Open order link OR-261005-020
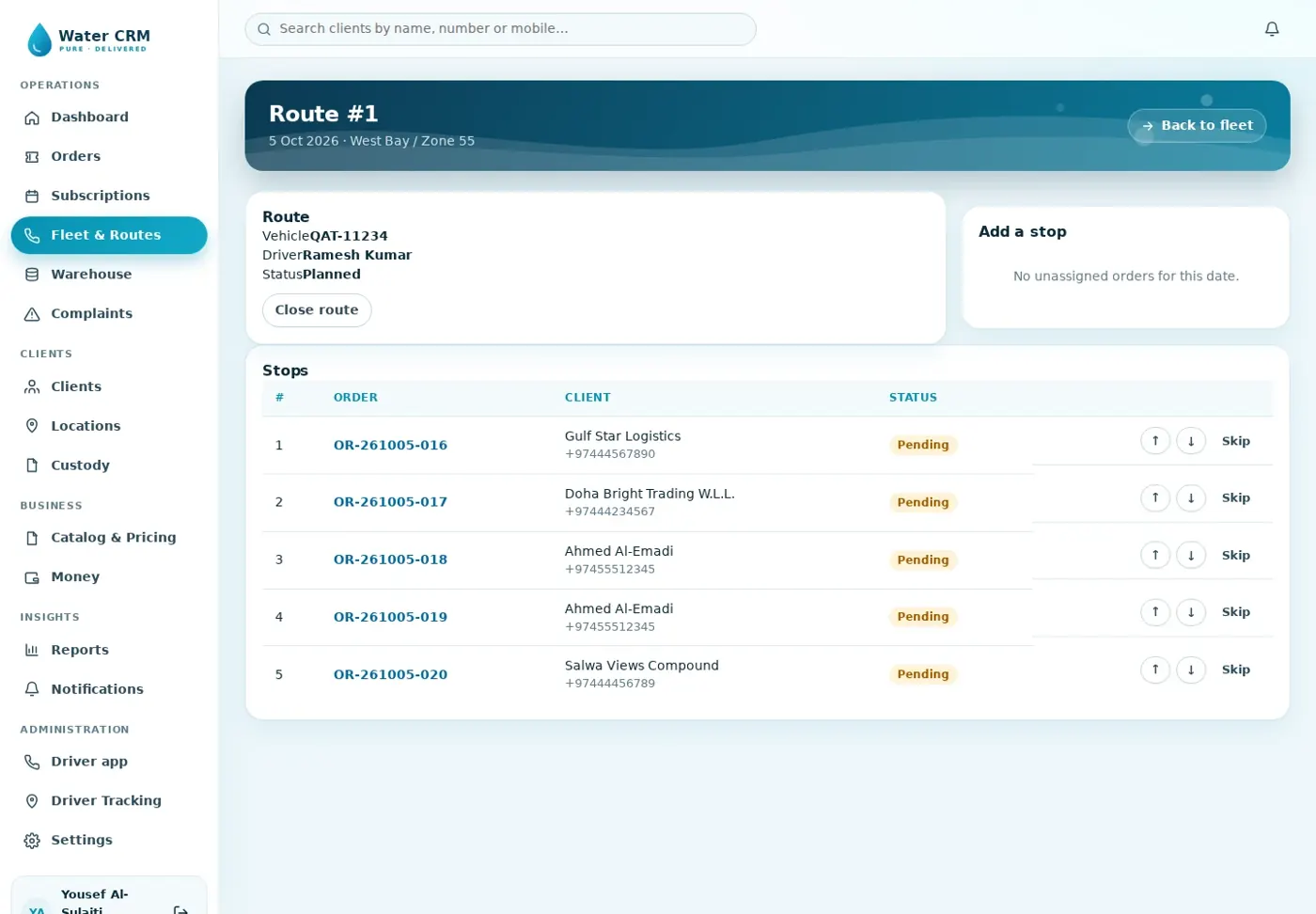 [390, 674]
